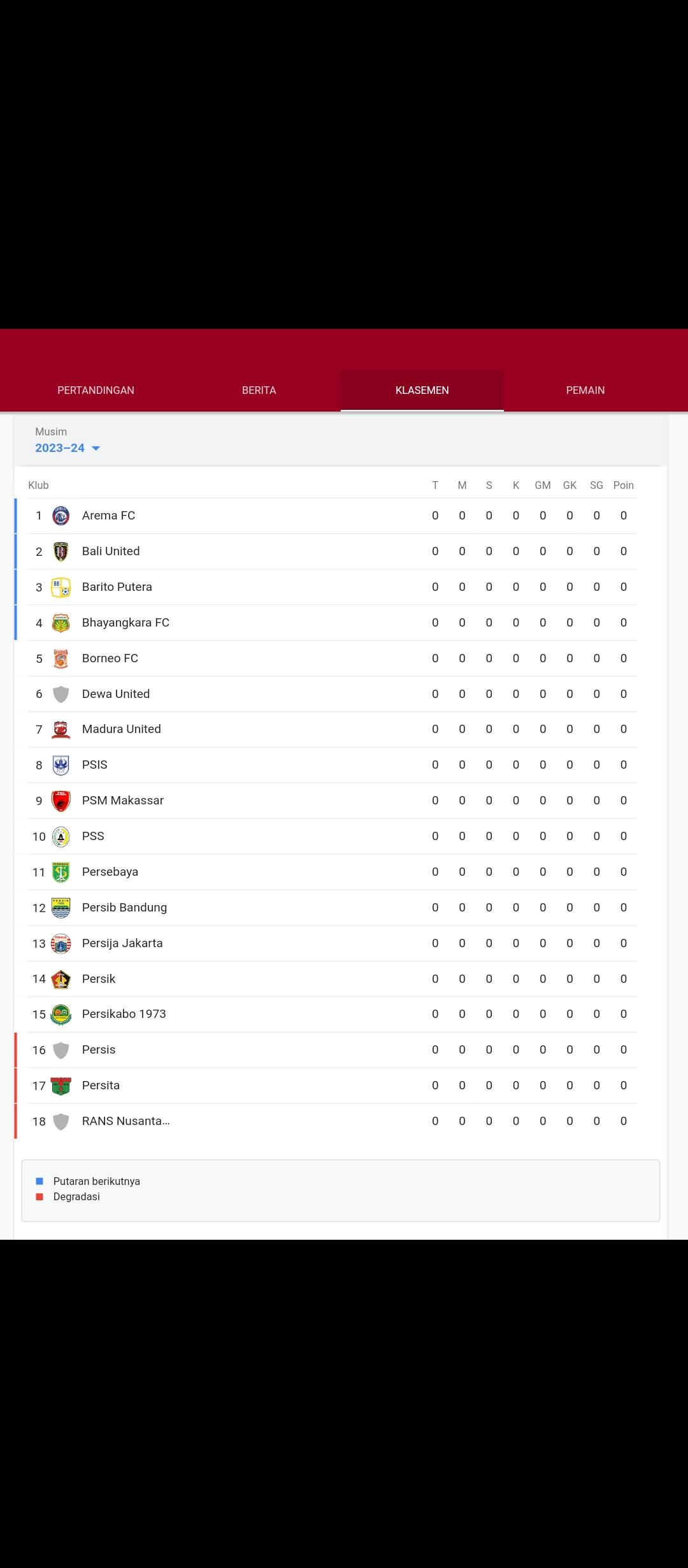Tap the Persita club logo
The height and width of the screenshot is (1568, 688).
coord(61,1085)
